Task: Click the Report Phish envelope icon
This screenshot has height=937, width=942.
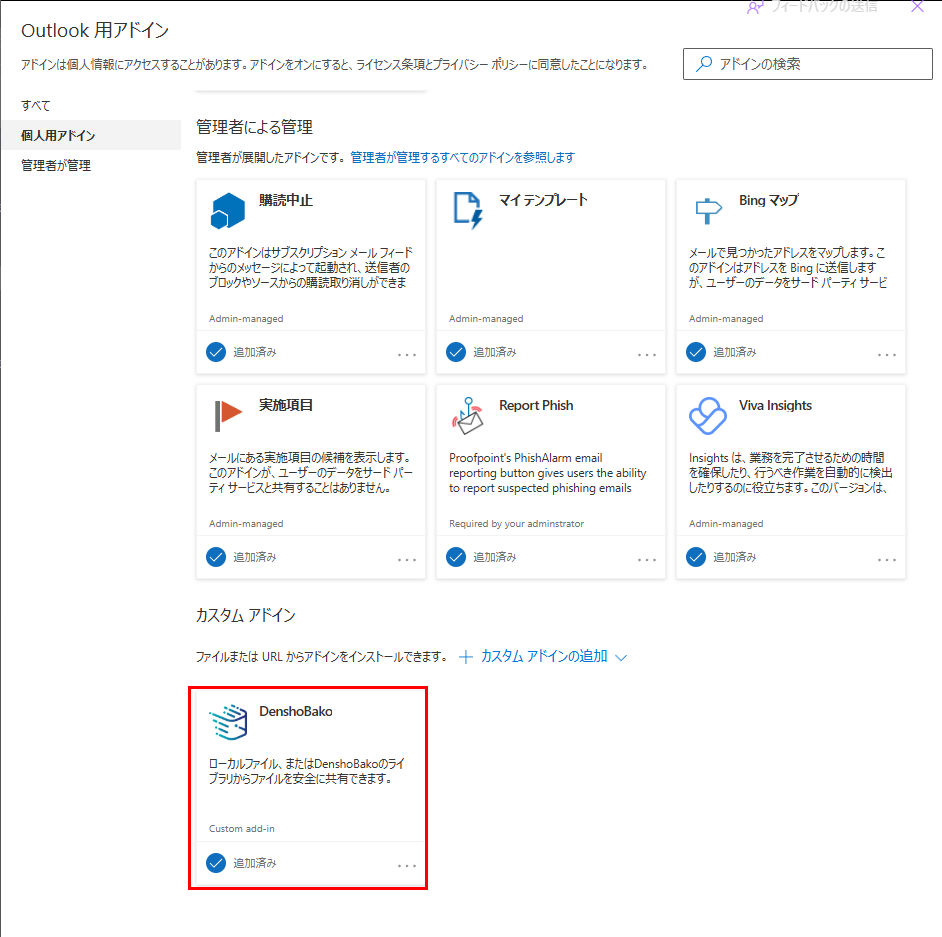Action: (467, 416)
